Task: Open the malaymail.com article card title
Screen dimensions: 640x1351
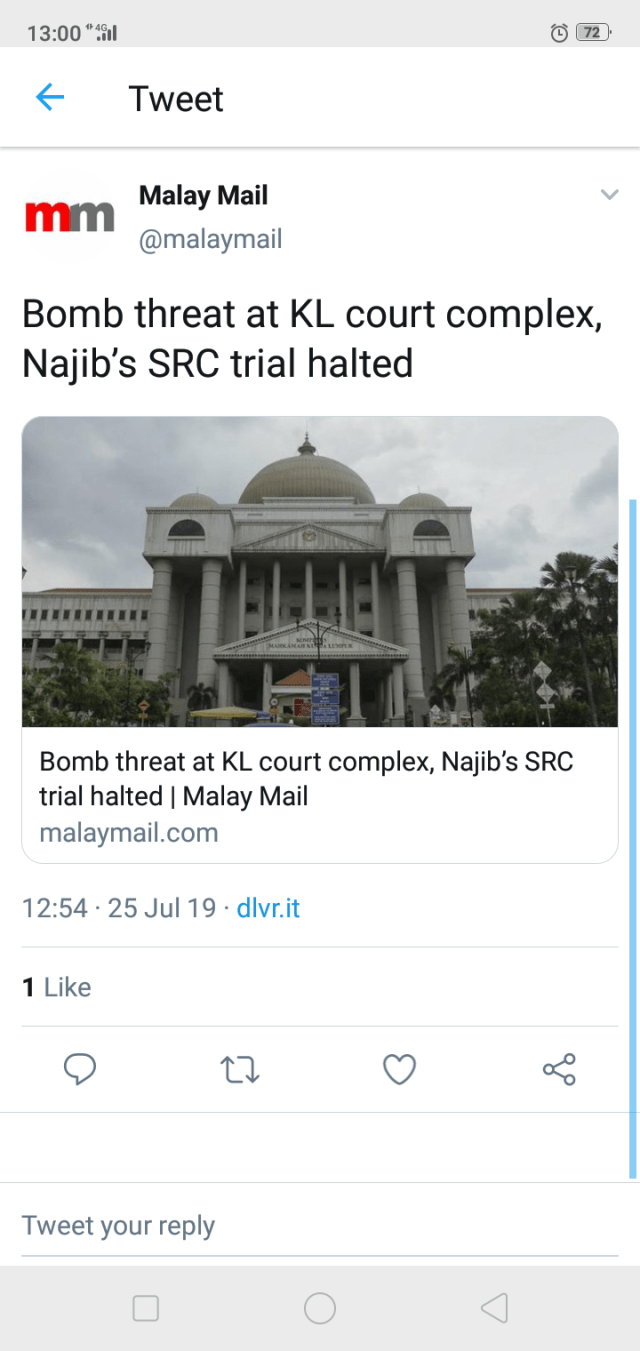Action: tap(306, 778)
